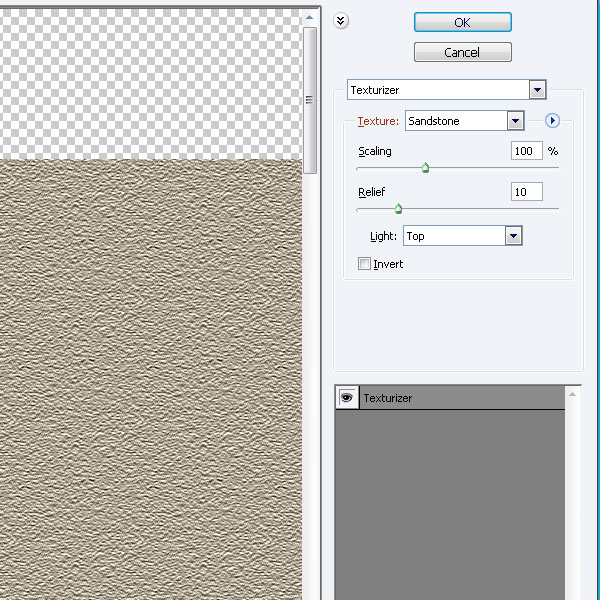This screenshot has height=600, width=600.
Task: Click the OK button
Action: coord(462,22)
